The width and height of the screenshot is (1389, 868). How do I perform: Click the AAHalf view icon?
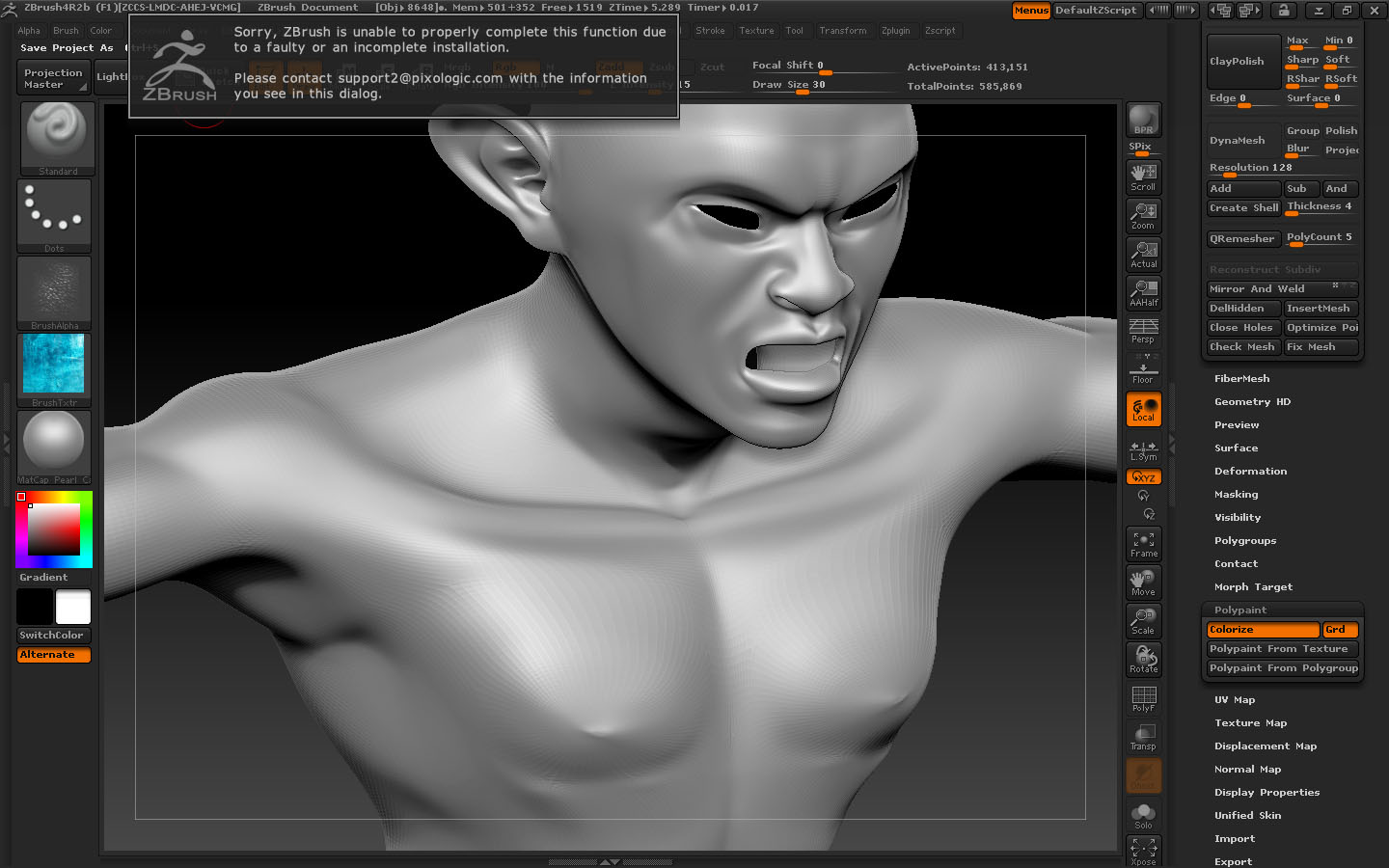point(1144,292)
